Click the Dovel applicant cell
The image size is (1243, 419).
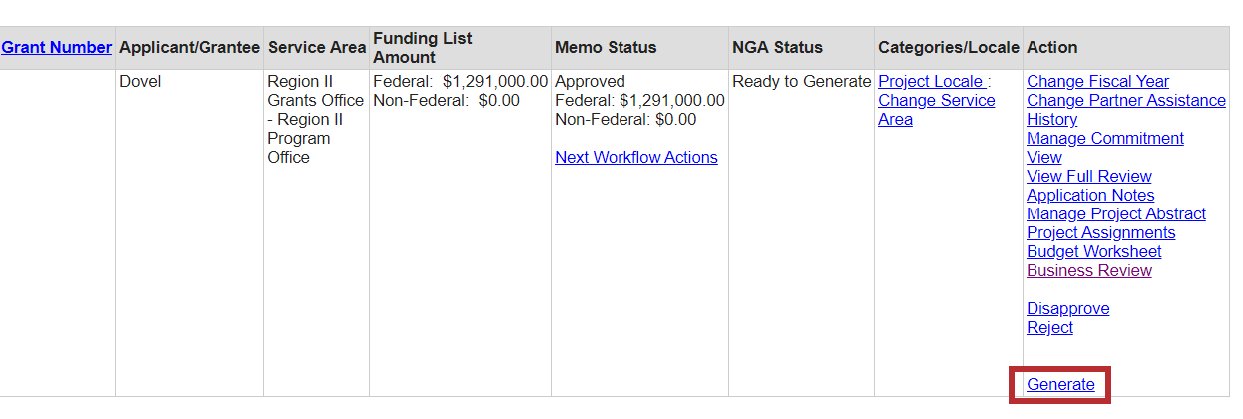(x=140, y=82)
